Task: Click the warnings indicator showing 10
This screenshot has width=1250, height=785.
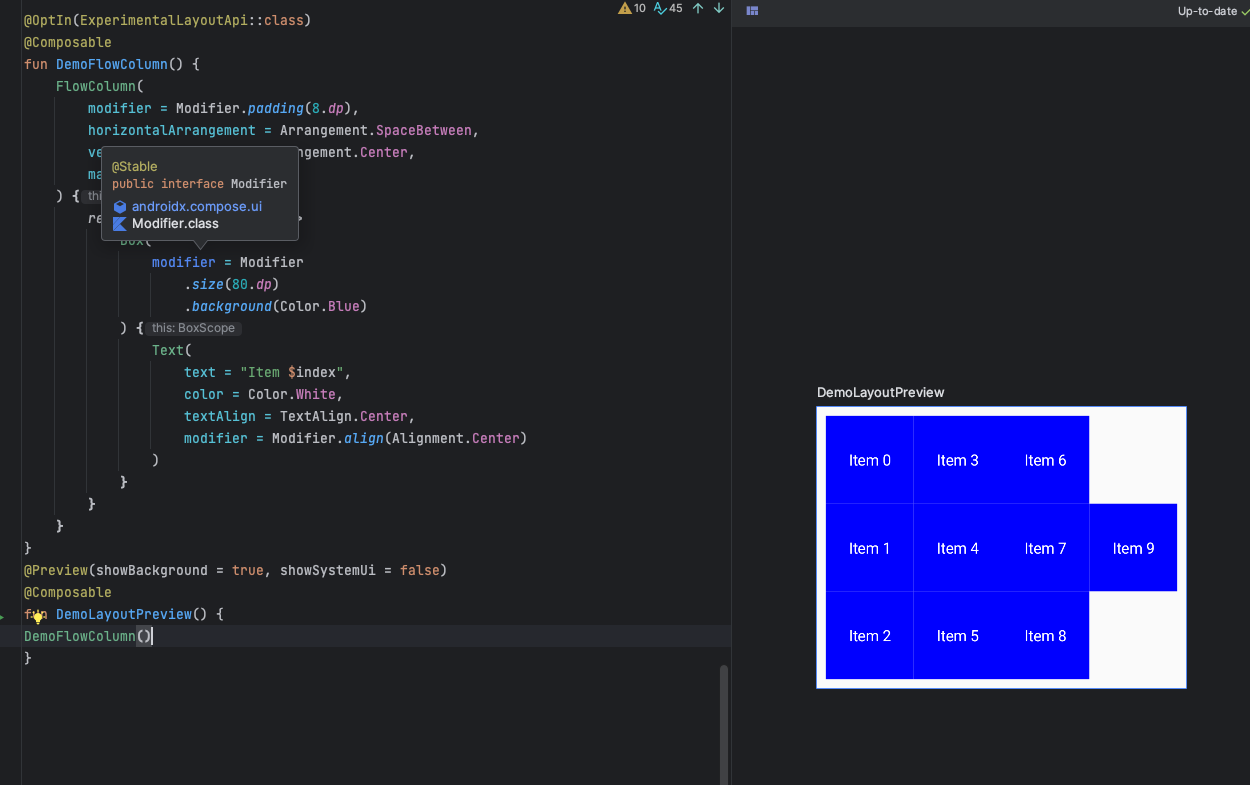Action: pos(632,9)
